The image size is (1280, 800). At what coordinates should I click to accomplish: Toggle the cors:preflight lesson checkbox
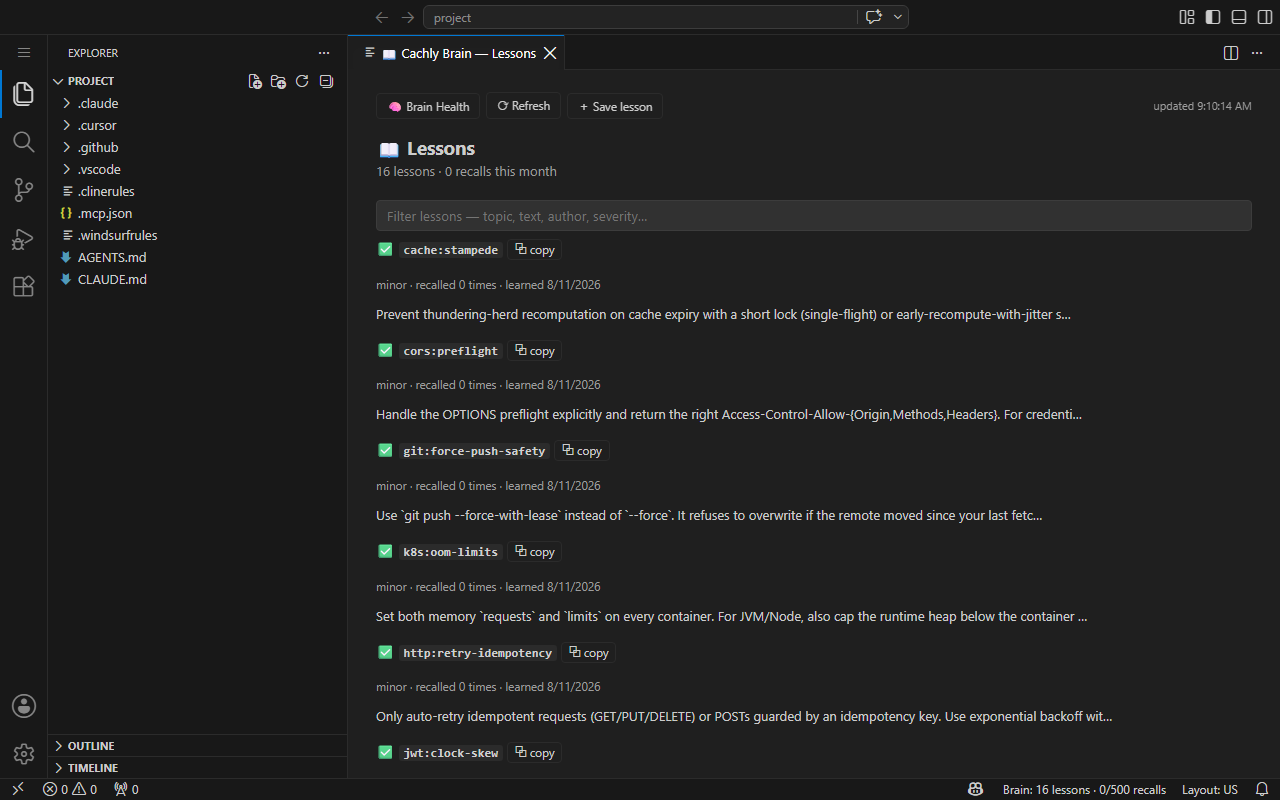pyautogui.click(x=385, y=350)
